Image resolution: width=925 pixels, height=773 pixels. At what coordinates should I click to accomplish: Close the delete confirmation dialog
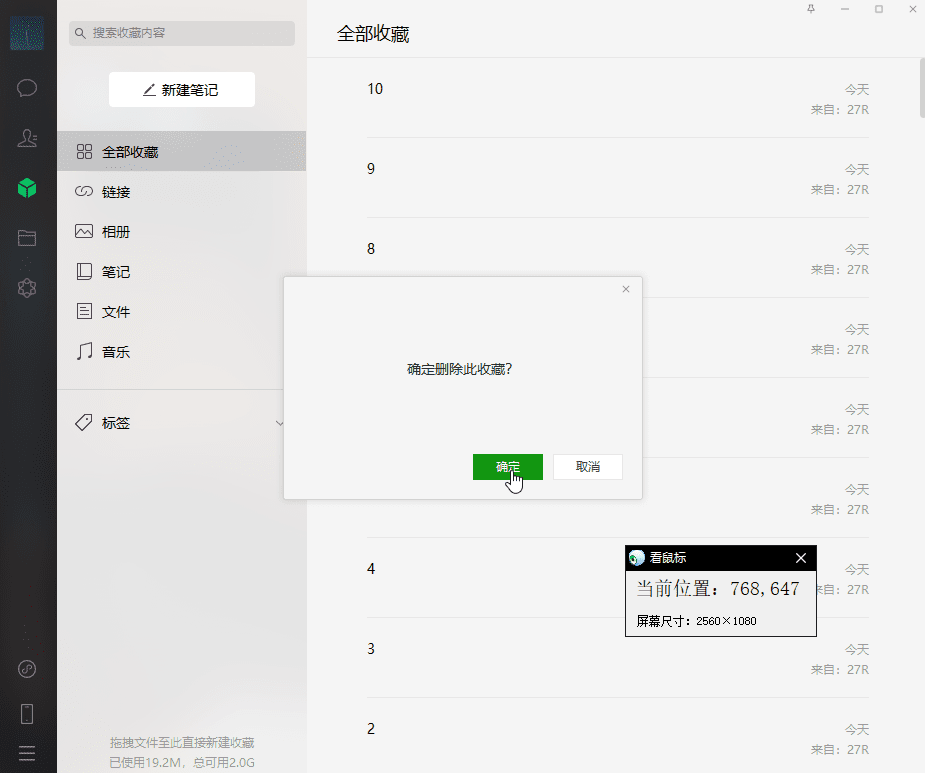pos(626,289)
